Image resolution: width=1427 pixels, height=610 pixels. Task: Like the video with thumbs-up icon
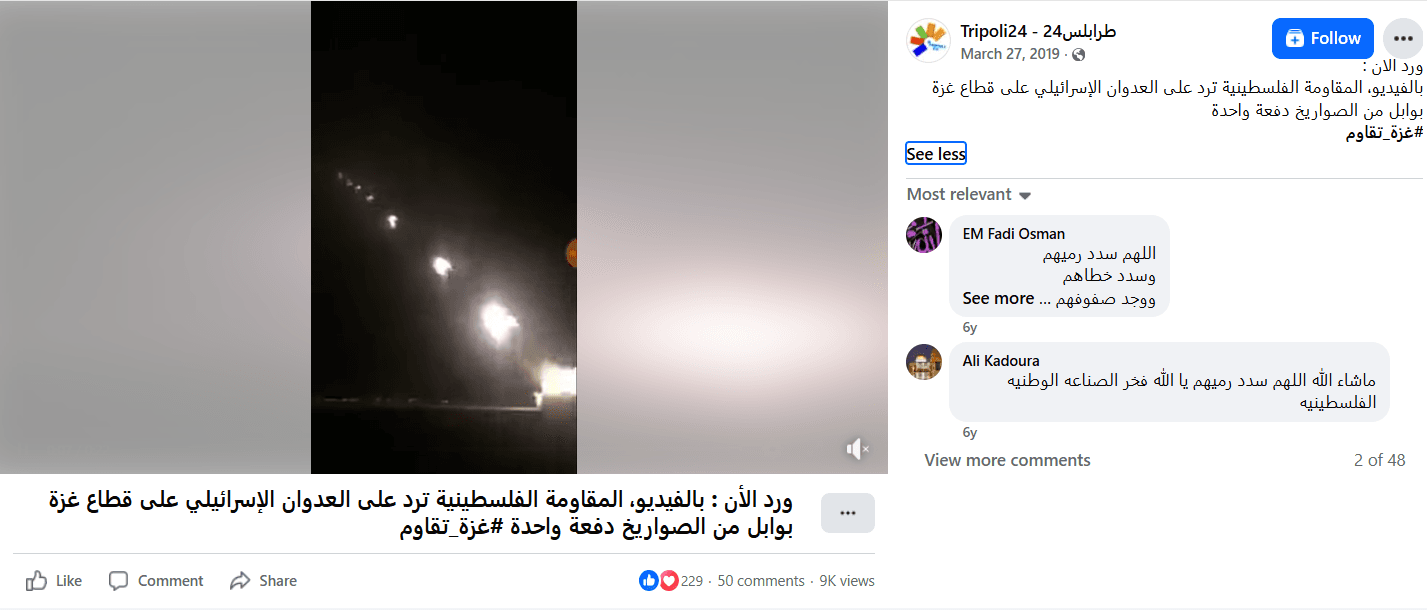37,580
